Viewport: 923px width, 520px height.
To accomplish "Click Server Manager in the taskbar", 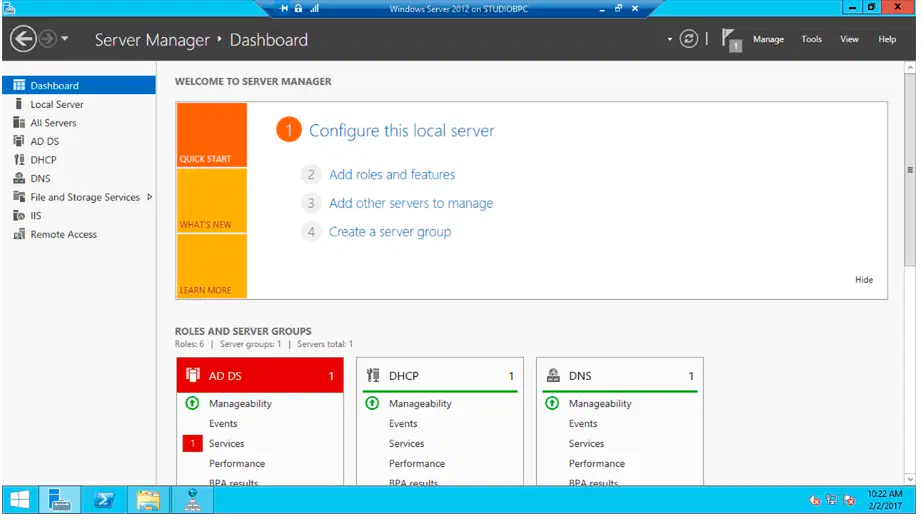I will pos(59,500).
